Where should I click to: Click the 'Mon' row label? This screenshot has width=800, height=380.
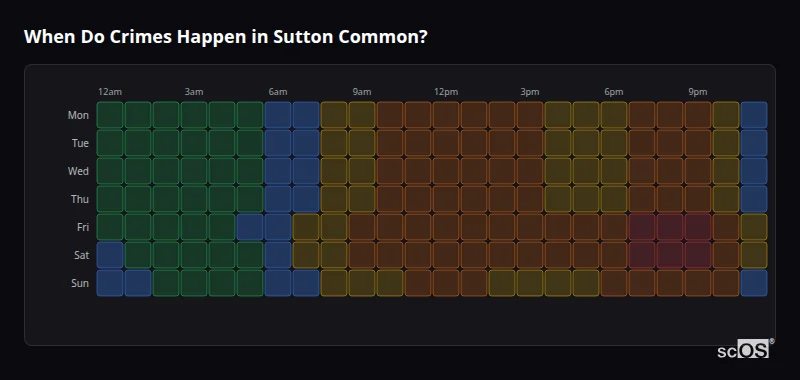pos(78,115)
